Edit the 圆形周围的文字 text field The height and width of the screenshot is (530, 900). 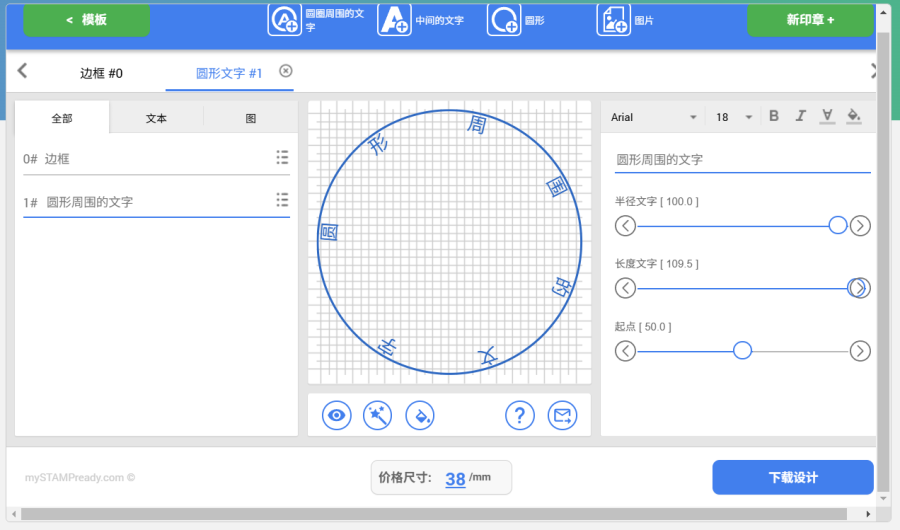[x=743, y=160]
